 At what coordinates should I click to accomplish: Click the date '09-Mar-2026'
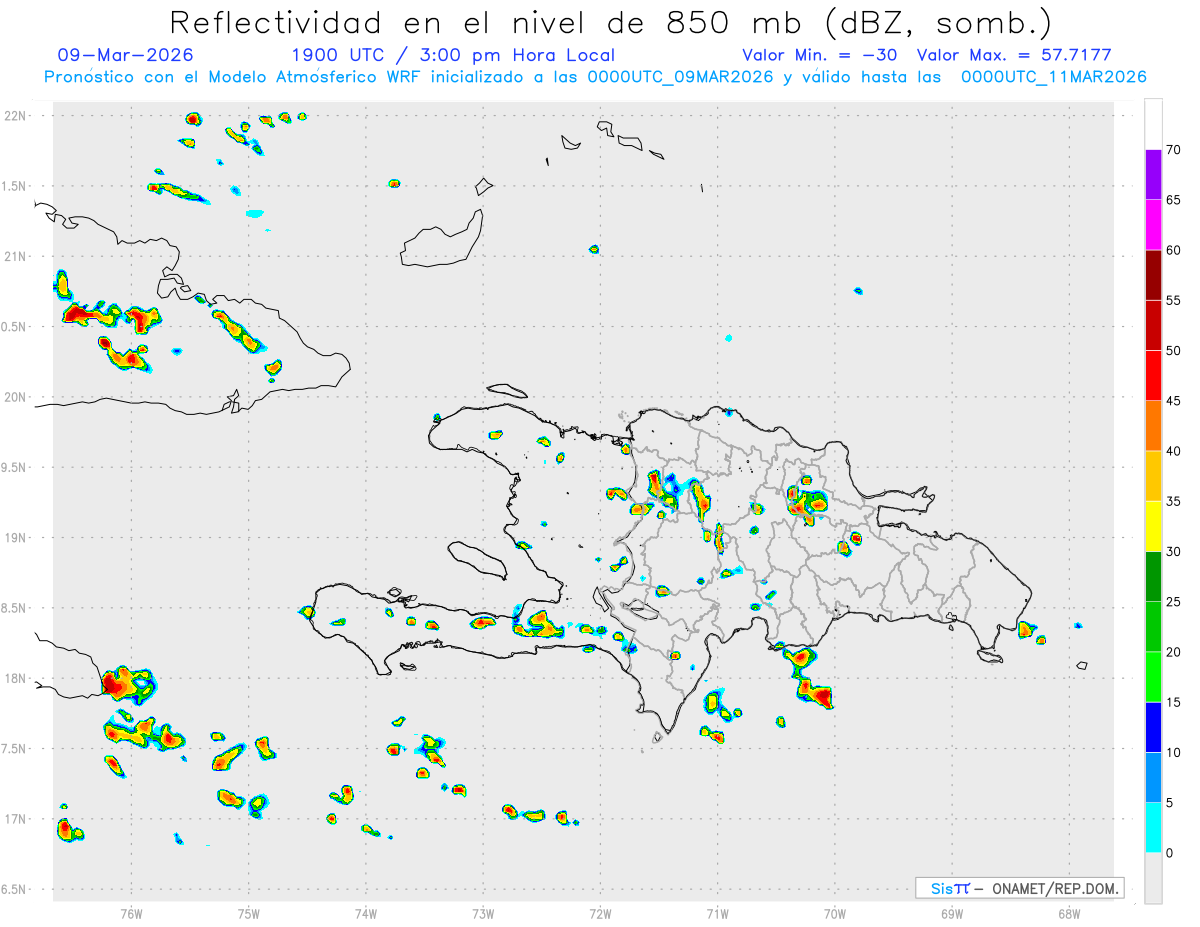tap(126, 55)
